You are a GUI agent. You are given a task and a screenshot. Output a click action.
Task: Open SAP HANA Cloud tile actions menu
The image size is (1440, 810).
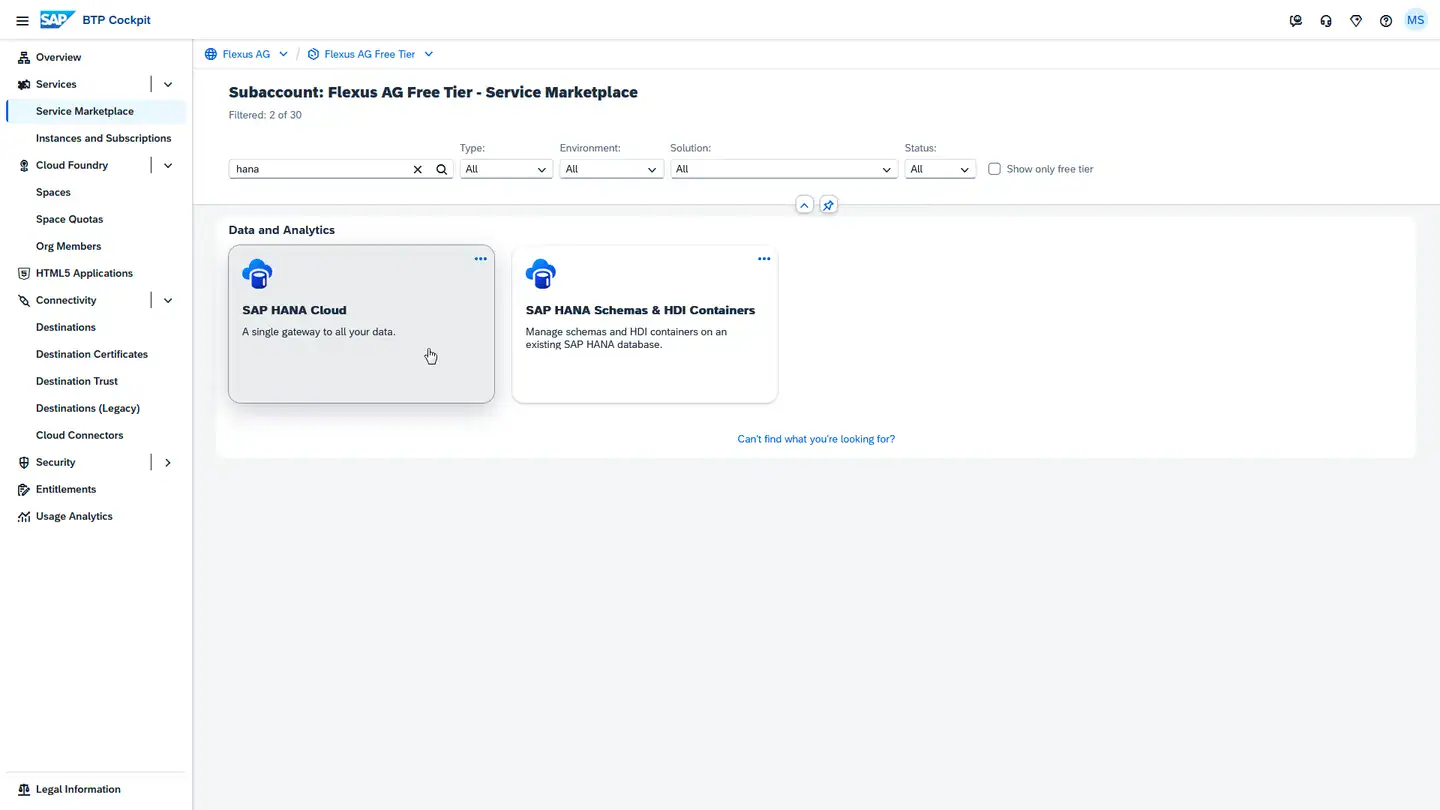click(x=481, y=259)
